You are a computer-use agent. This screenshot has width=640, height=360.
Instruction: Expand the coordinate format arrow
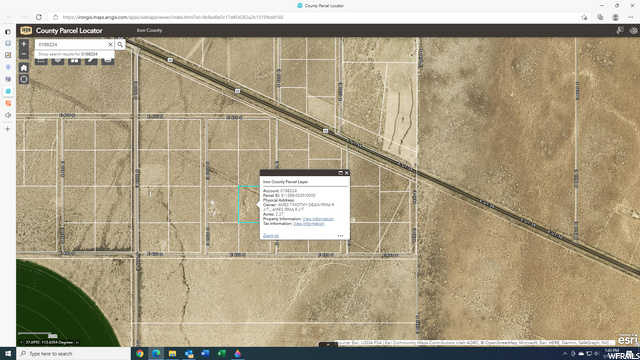pyautogui.click(x=77, y=342)
